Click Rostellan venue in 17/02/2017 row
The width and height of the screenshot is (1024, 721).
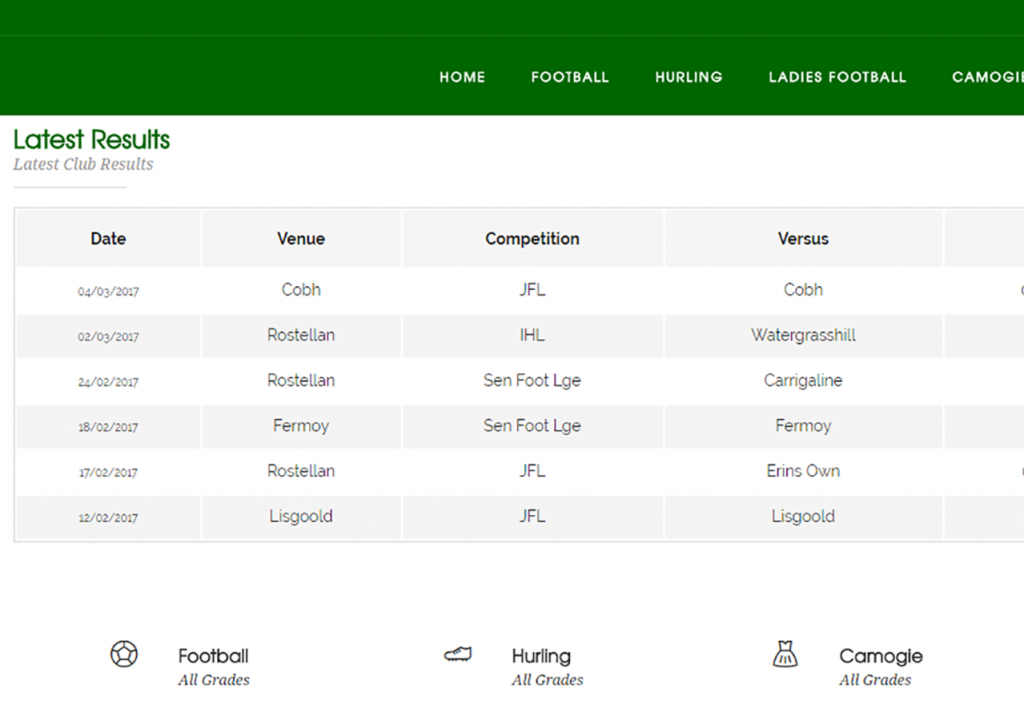point(301,471)
